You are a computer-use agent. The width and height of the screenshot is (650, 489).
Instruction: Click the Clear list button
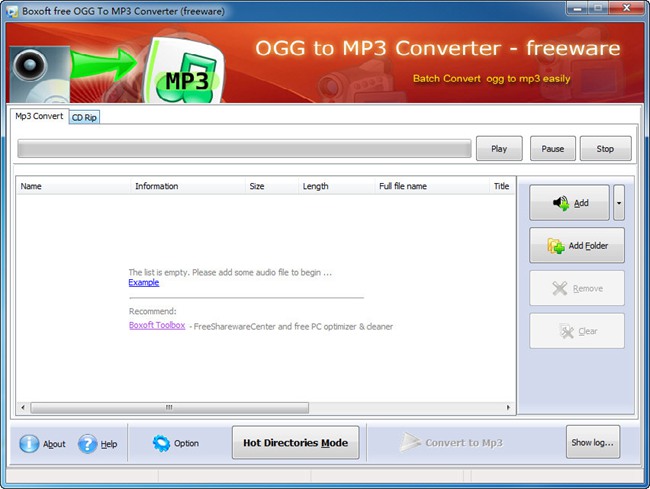pyautogui.click(x=577, y=331)
